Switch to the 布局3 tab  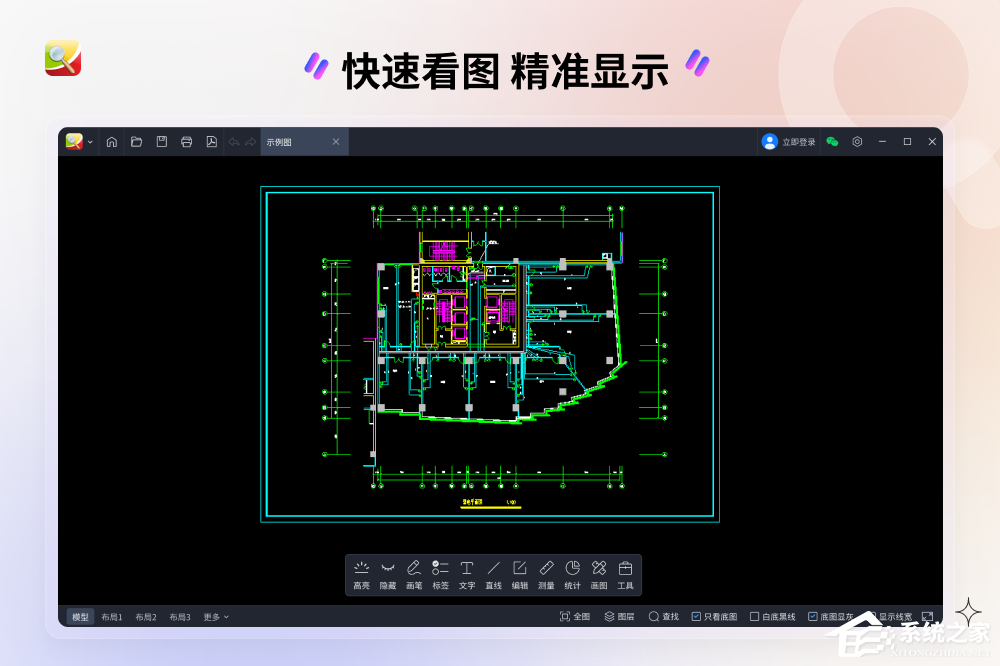[x=180, y=617]
